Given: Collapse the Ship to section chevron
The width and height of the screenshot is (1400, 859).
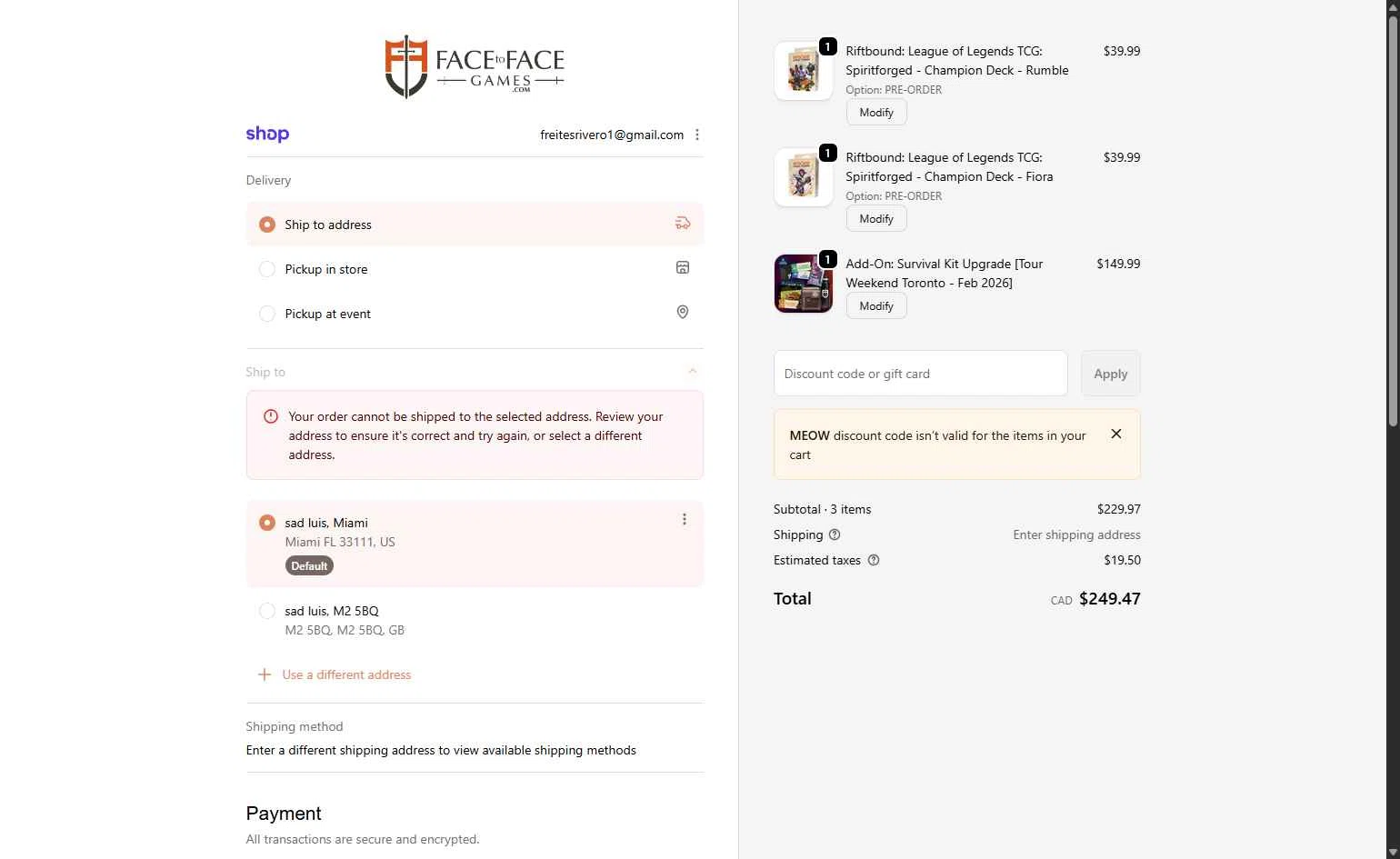Looking at the screenshot, I should 693,372.
